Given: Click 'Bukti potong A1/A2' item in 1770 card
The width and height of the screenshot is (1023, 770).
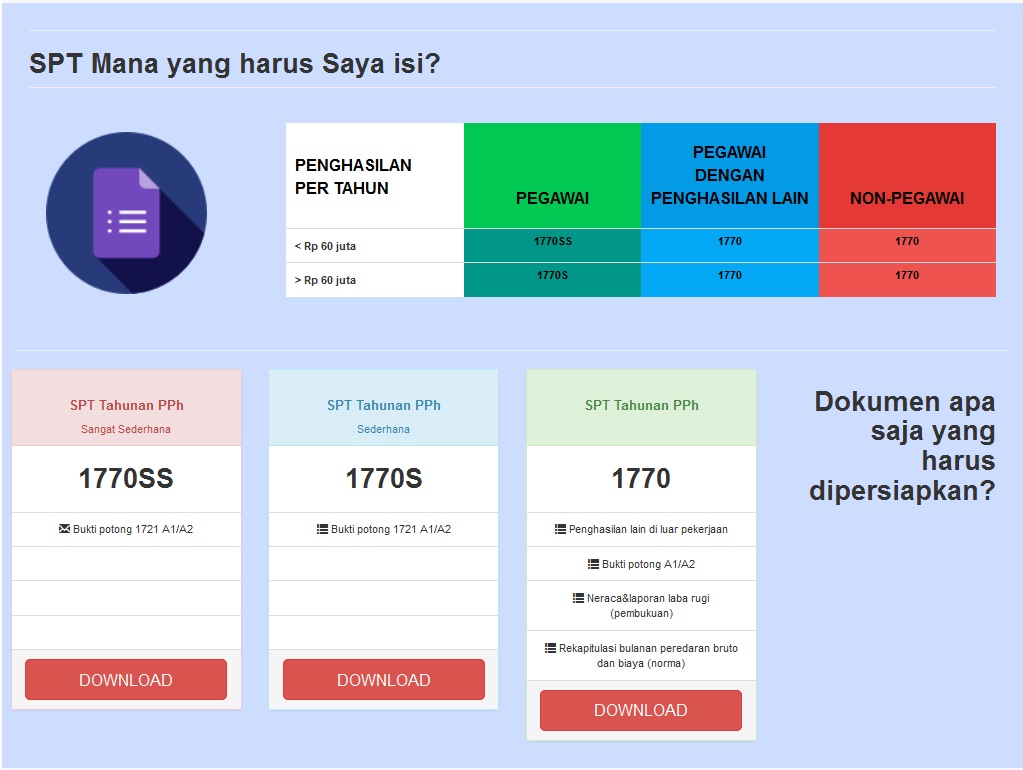Looking at the screenshot, I should (x=649, y=564).
